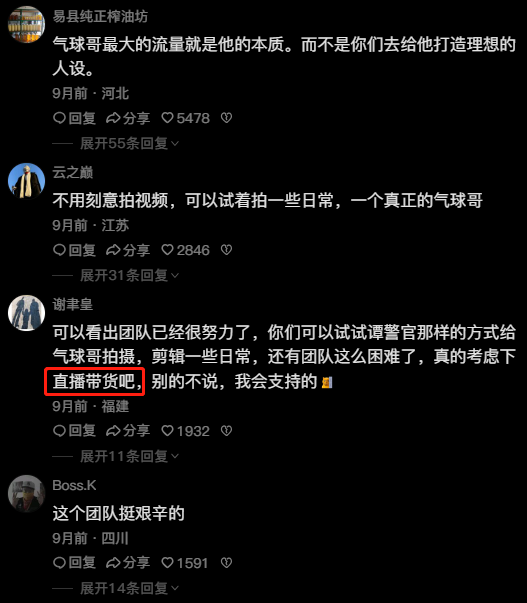
Task: Expand the 55 replies thread
Action: click(129, 143)
